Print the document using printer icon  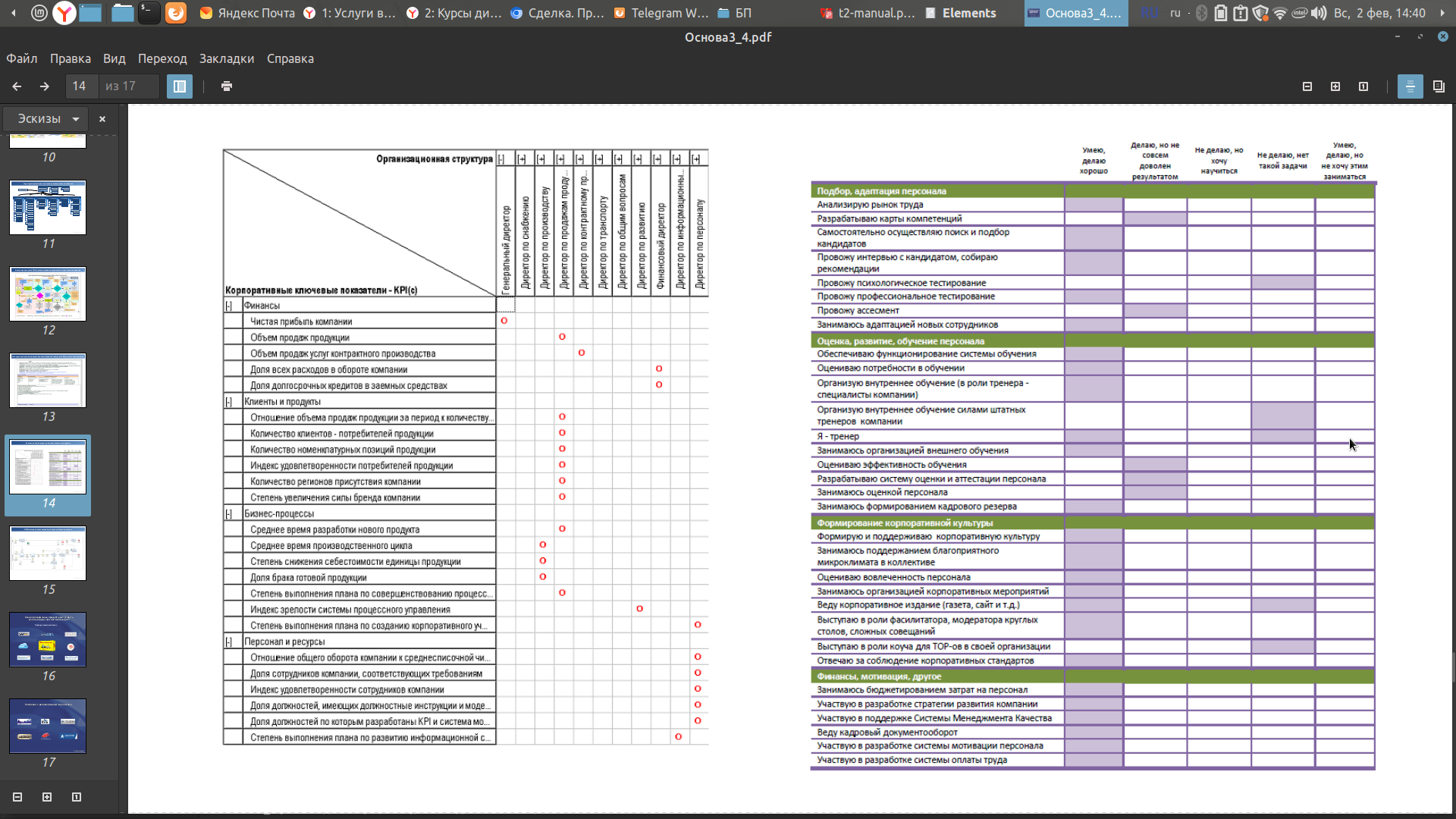tap(227, 86)
